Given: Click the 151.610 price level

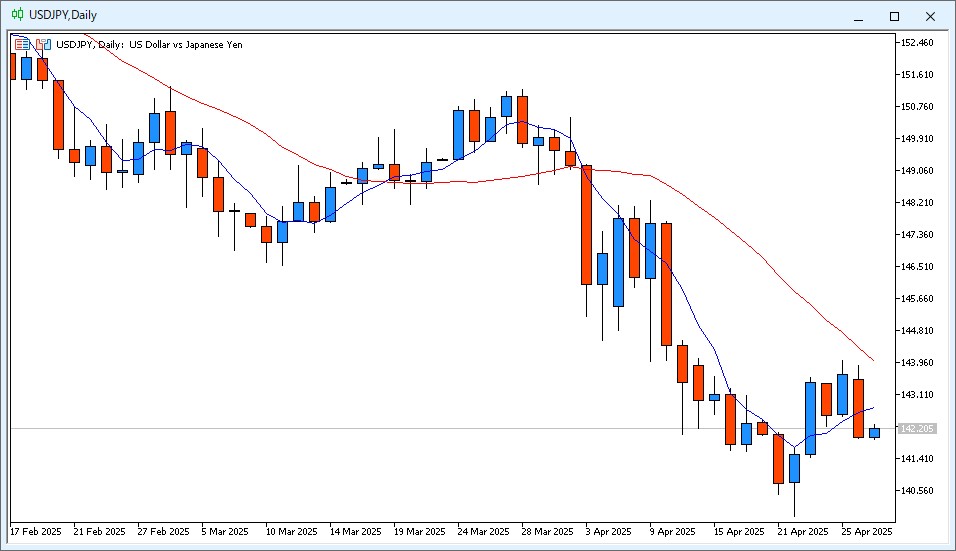Looking at the screenshot, I should (917, 74).
